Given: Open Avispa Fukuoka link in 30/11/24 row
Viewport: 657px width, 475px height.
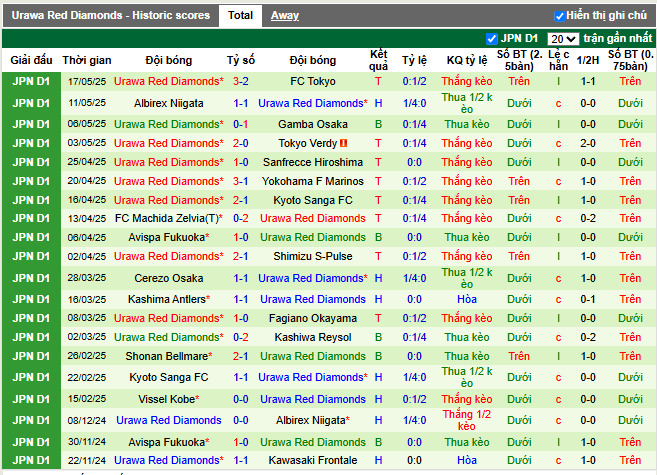Looking at the screenshot, I should pyautogui.click(x=169, y=442).
